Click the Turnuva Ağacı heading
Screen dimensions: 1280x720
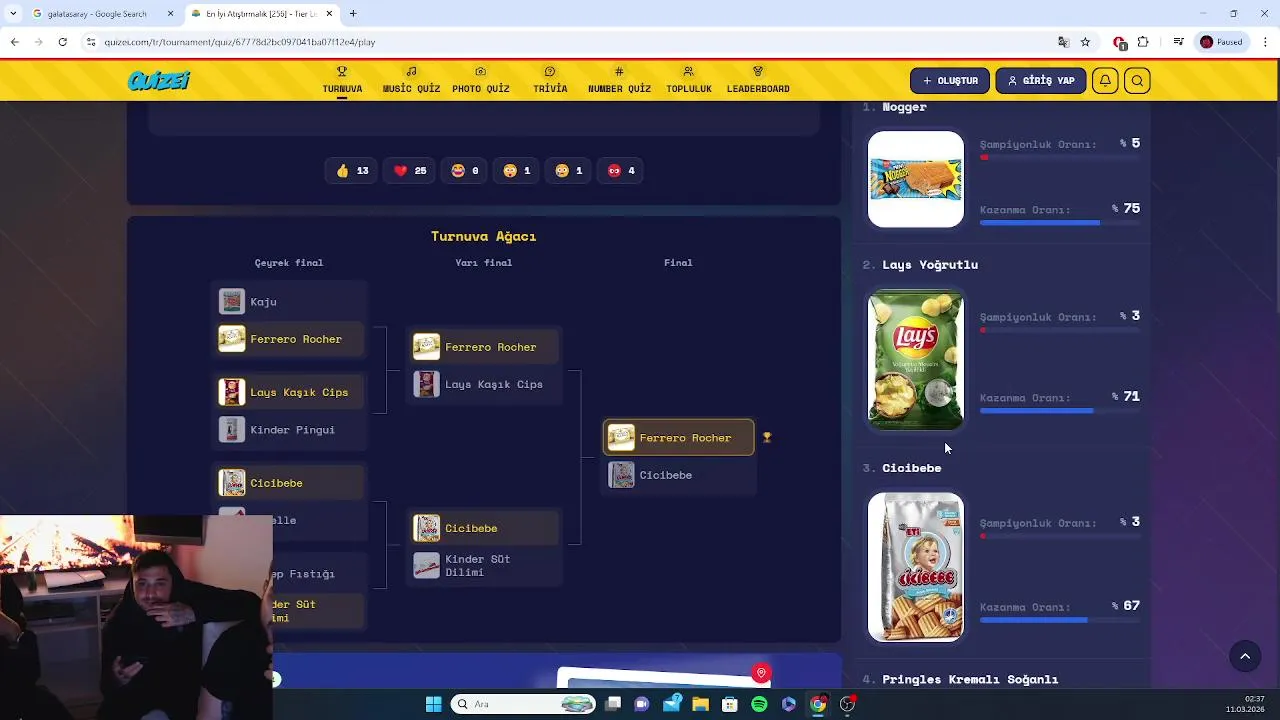click(483, 236)
